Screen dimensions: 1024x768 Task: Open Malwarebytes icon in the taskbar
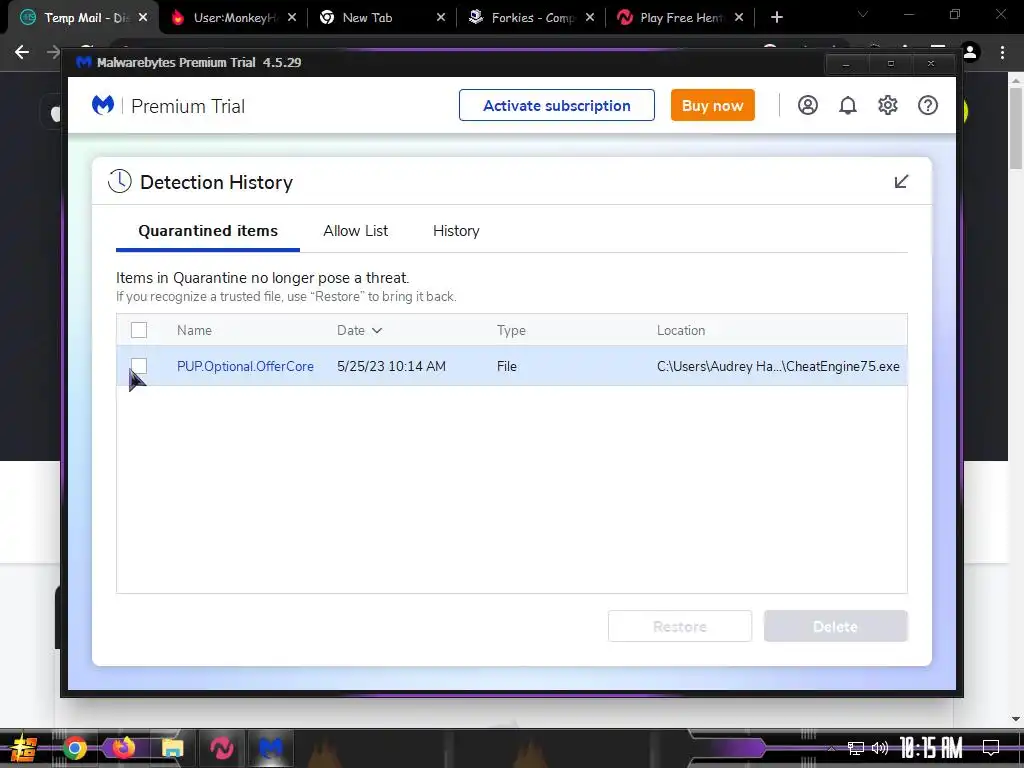point(270,748)
